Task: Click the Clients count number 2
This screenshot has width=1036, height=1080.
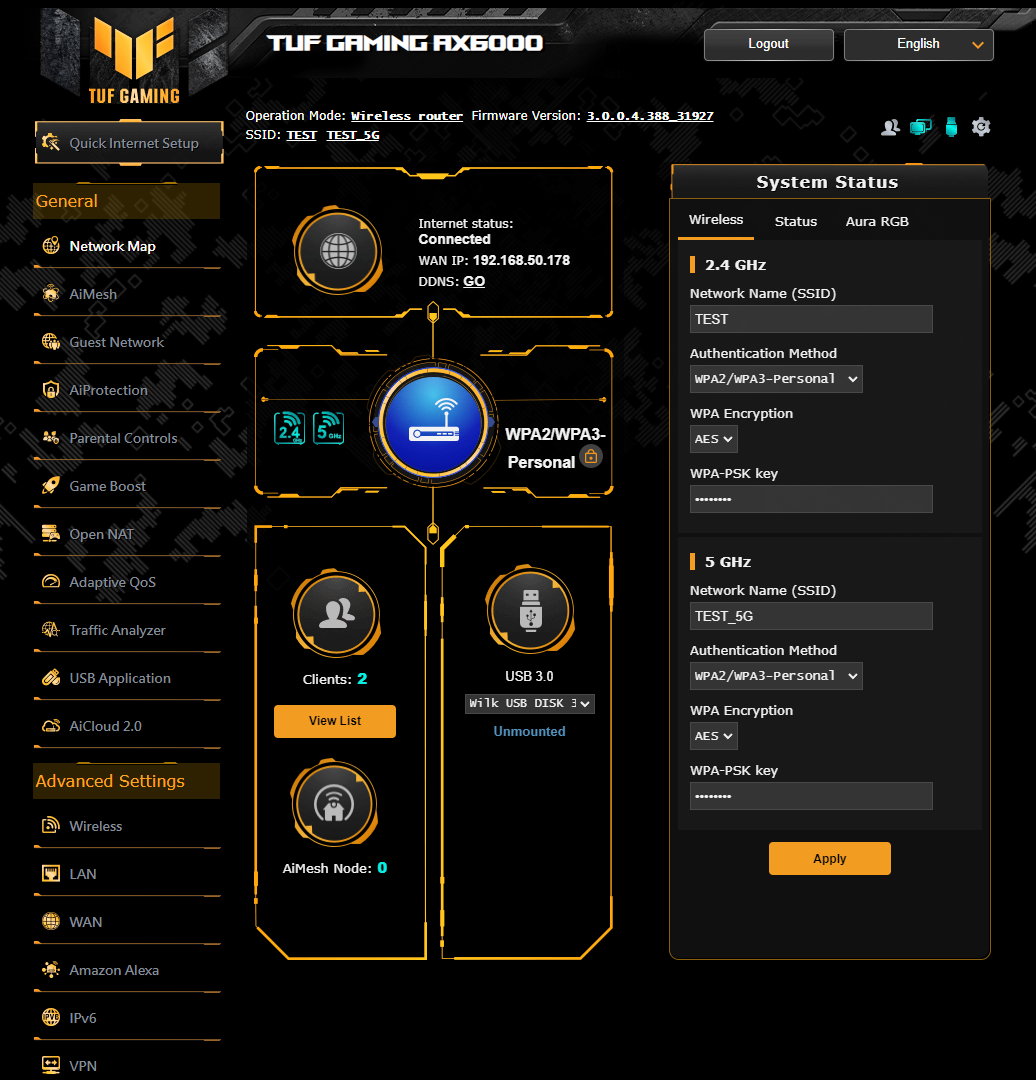Action: point(362,678)
